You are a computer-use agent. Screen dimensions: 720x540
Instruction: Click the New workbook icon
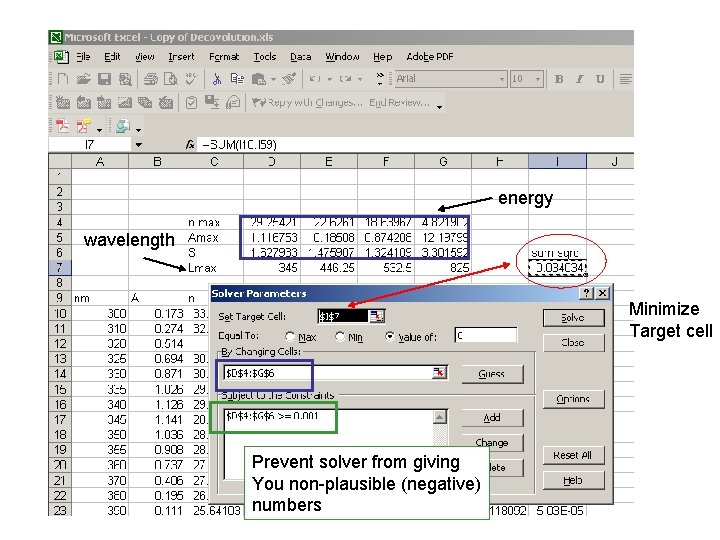click(x=63, y=79)
